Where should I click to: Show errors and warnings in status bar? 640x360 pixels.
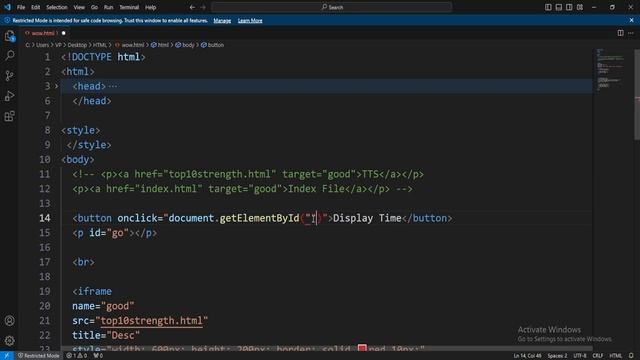[x=77, y=356]
